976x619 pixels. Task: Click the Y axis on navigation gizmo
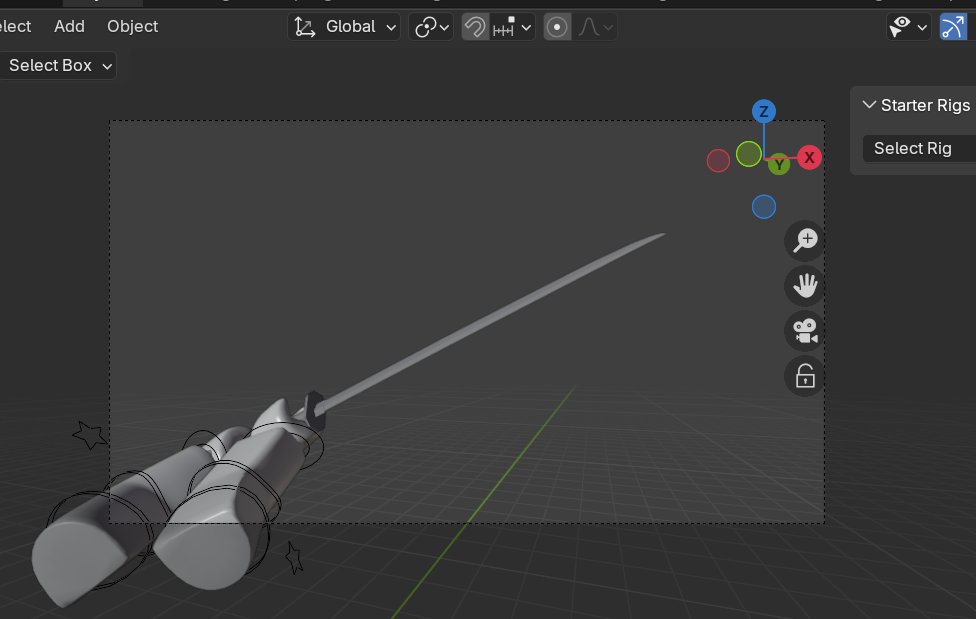tap(779, 164)
